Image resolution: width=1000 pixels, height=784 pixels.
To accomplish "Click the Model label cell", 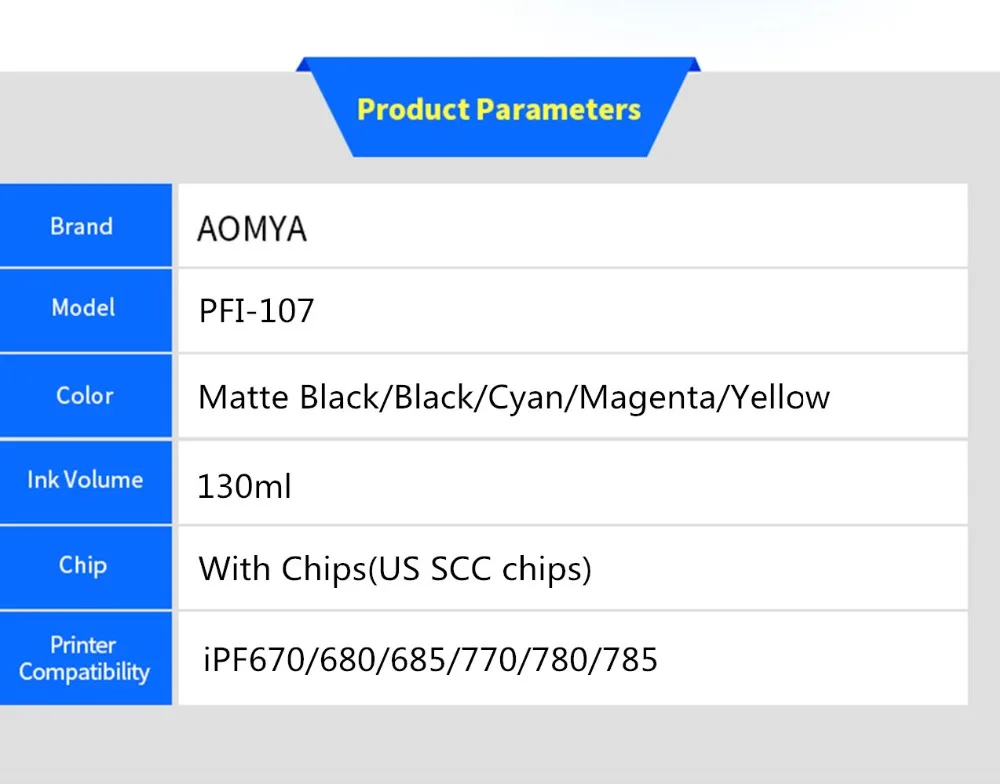I will [83, 308].
